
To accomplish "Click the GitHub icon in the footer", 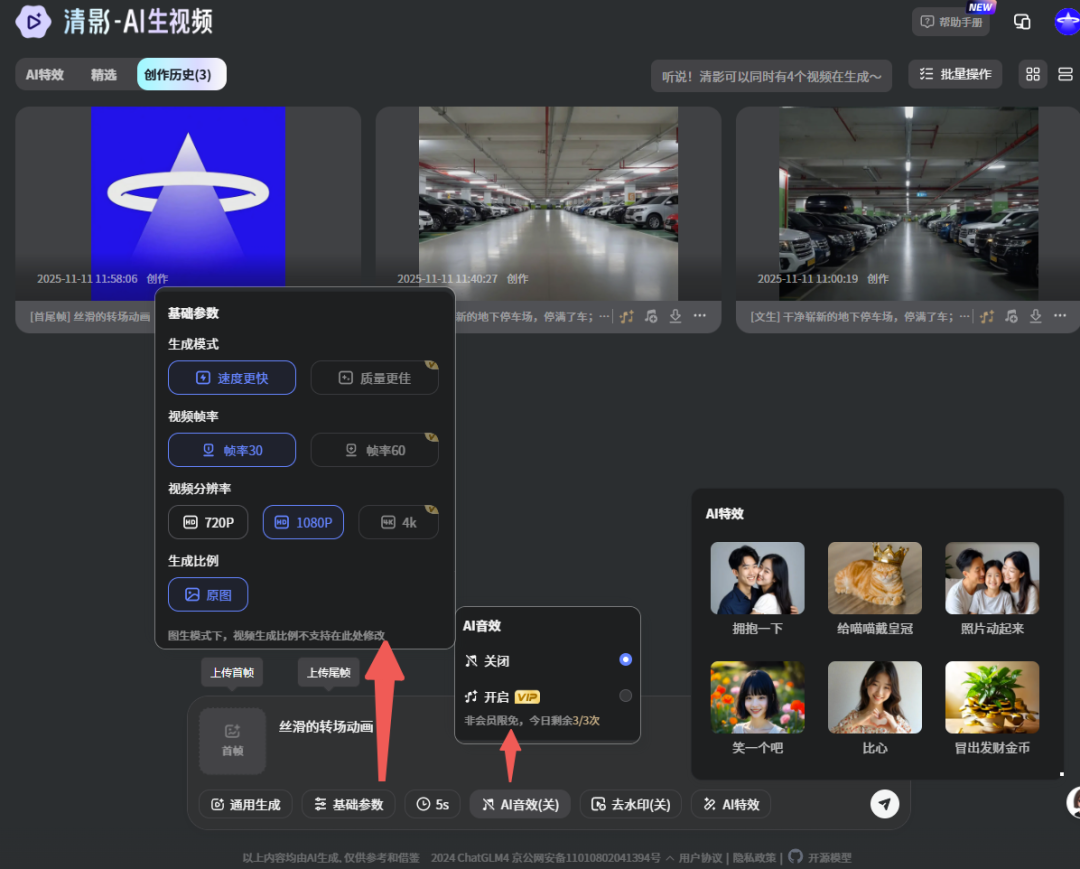I will point(796,857).
